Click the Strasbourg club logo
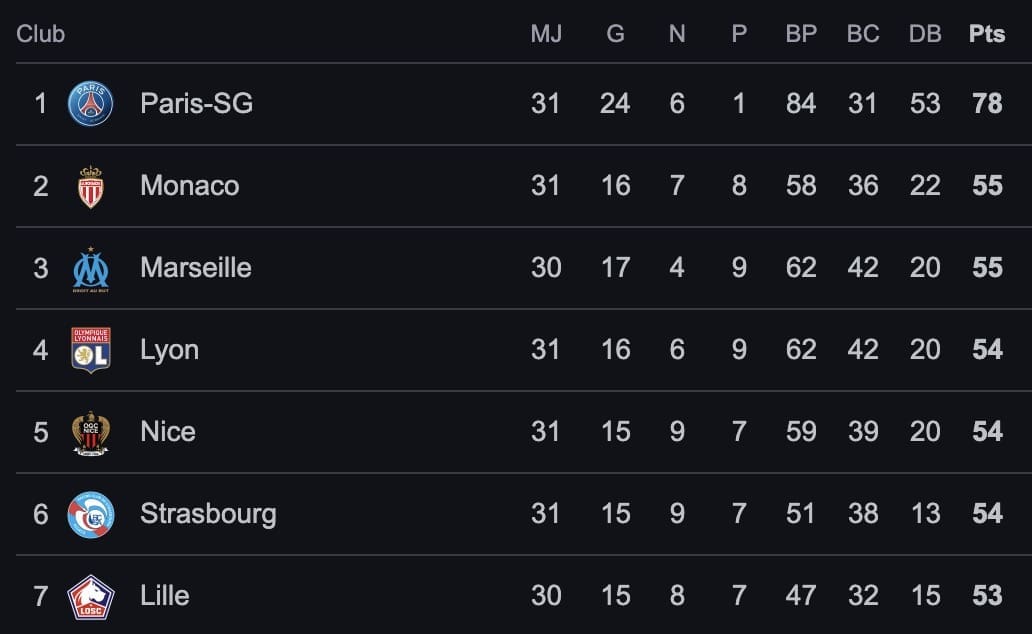The height and width of the screenshot is (634, 1032). pos(90,515)
